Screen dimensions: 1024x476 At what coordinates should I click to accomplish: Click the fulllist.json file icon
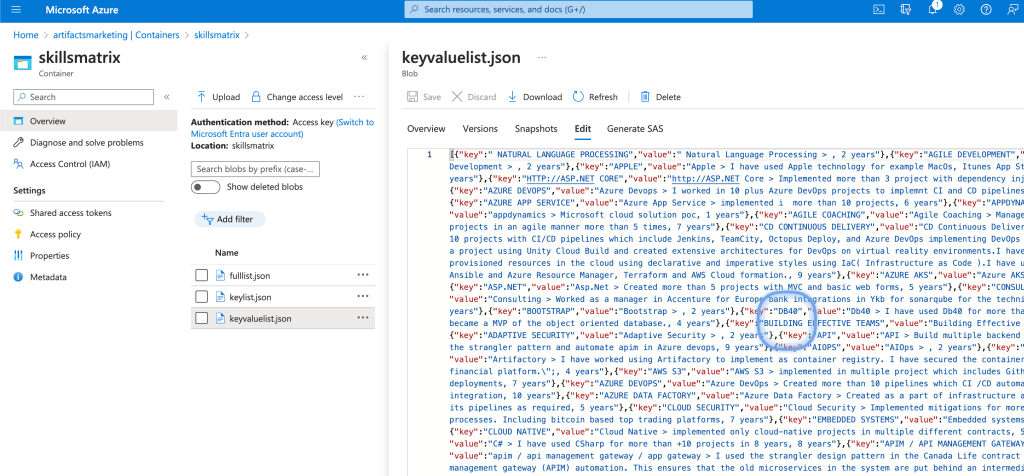pos(220,276)
